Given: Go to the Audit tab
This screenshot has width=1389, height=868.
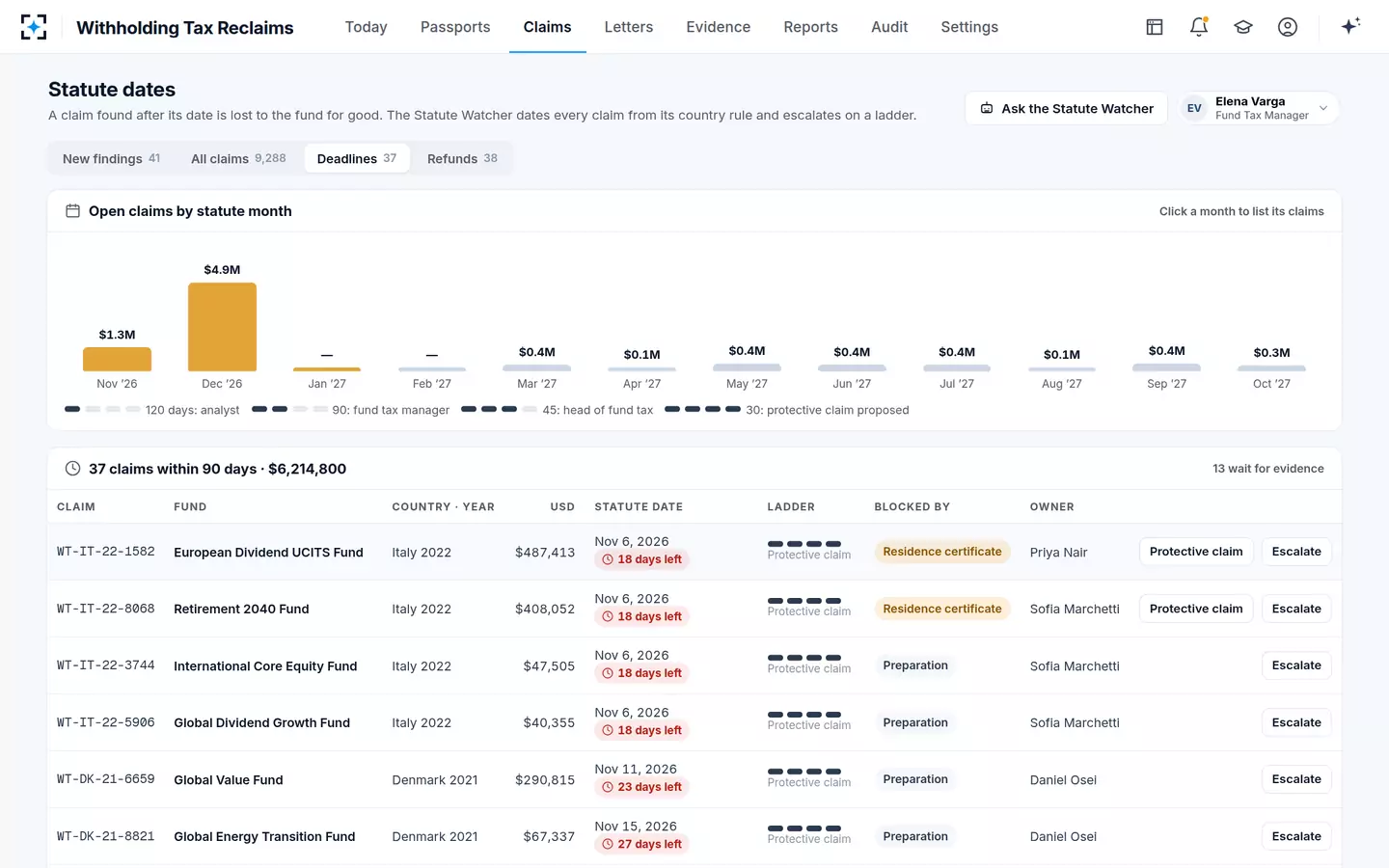Looking at the screenshot, I should pyautogui.click(x=889, y=27).
